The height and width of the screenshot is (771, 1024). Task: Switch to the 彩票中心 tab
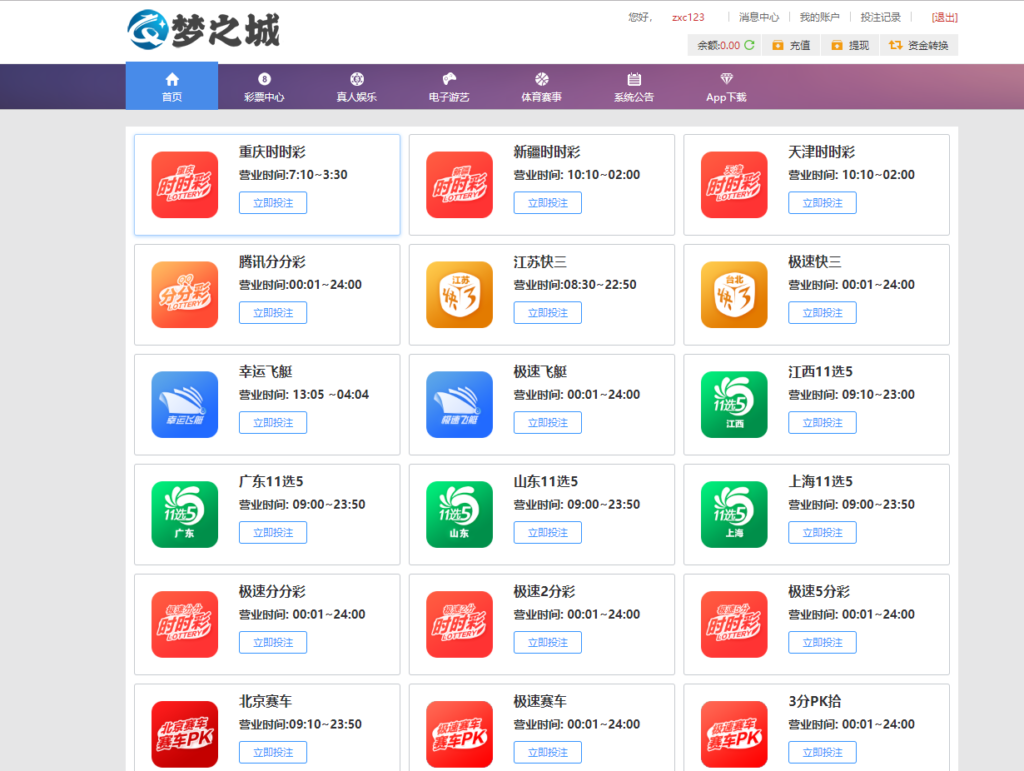(x=264, y=87)
